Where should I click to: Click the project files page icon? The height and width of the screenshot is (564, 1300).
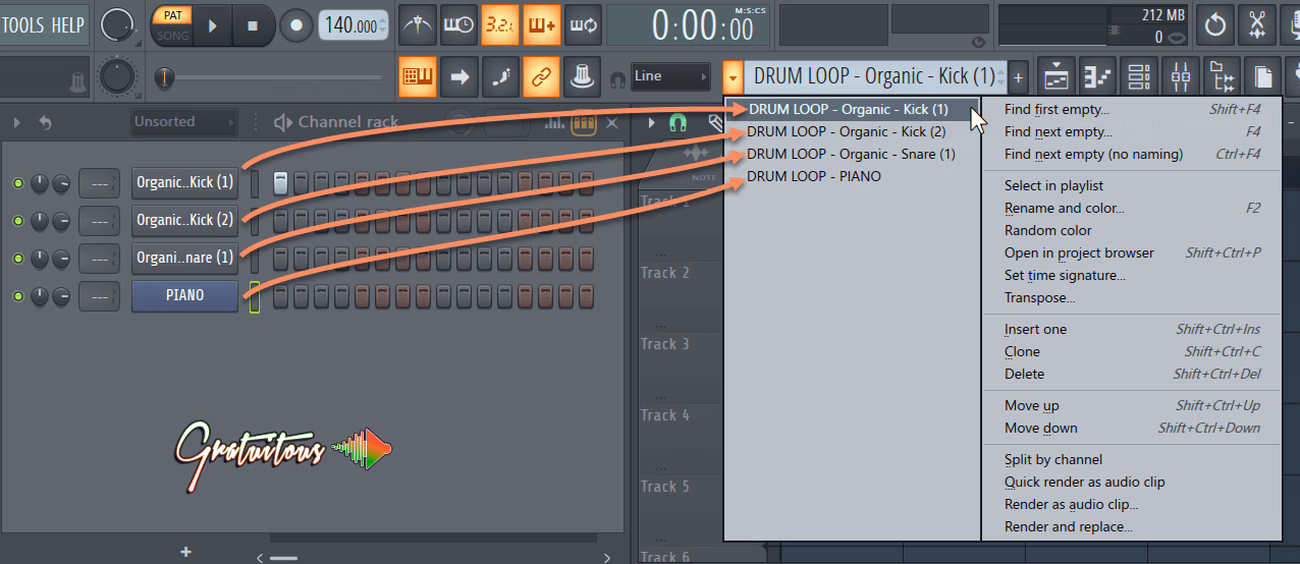click(1264, 76)
